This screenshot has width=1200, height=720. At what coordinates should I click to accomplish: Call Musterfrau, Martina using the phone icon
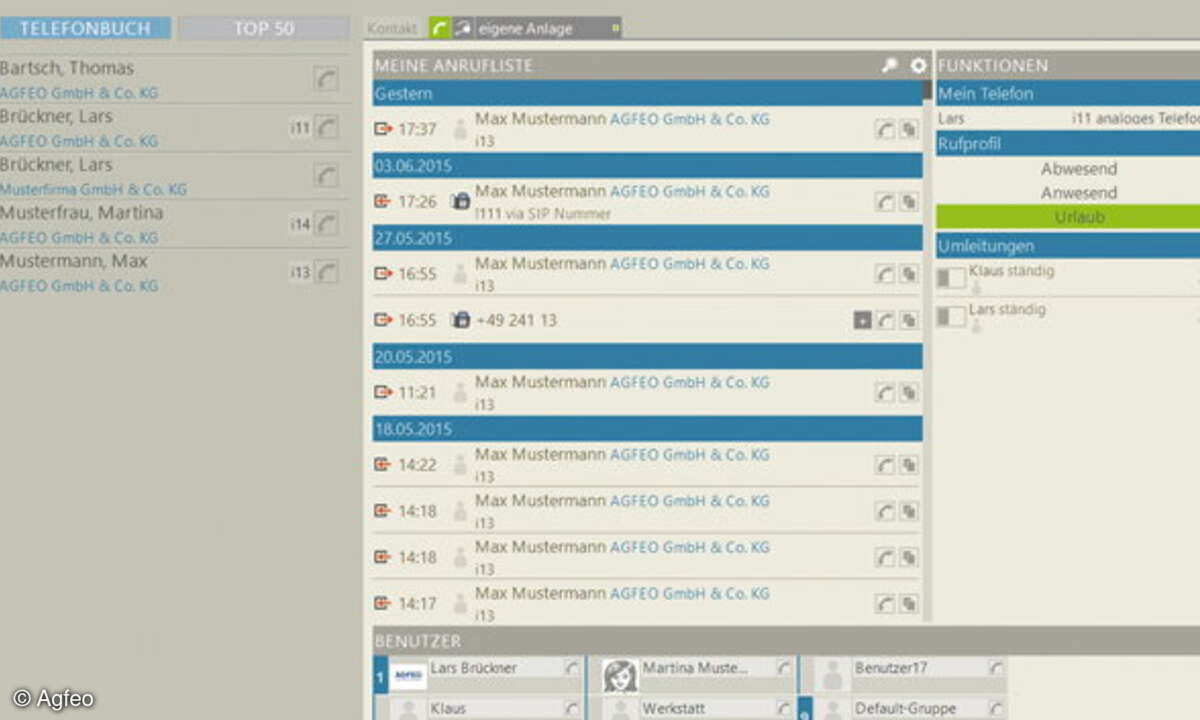[x=326, y=224]
